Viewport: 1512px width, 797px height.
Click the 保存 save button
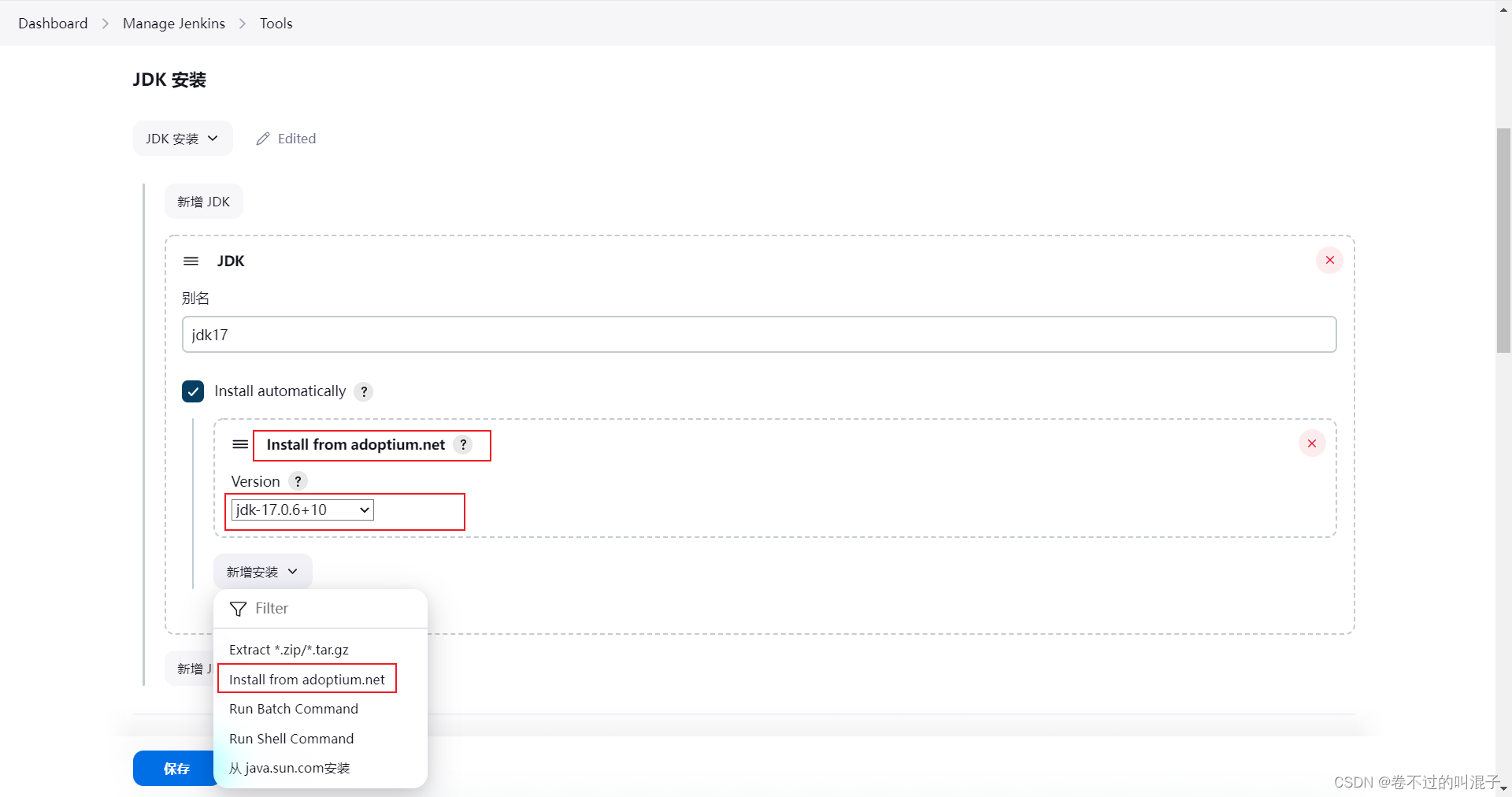coord(176,769)
